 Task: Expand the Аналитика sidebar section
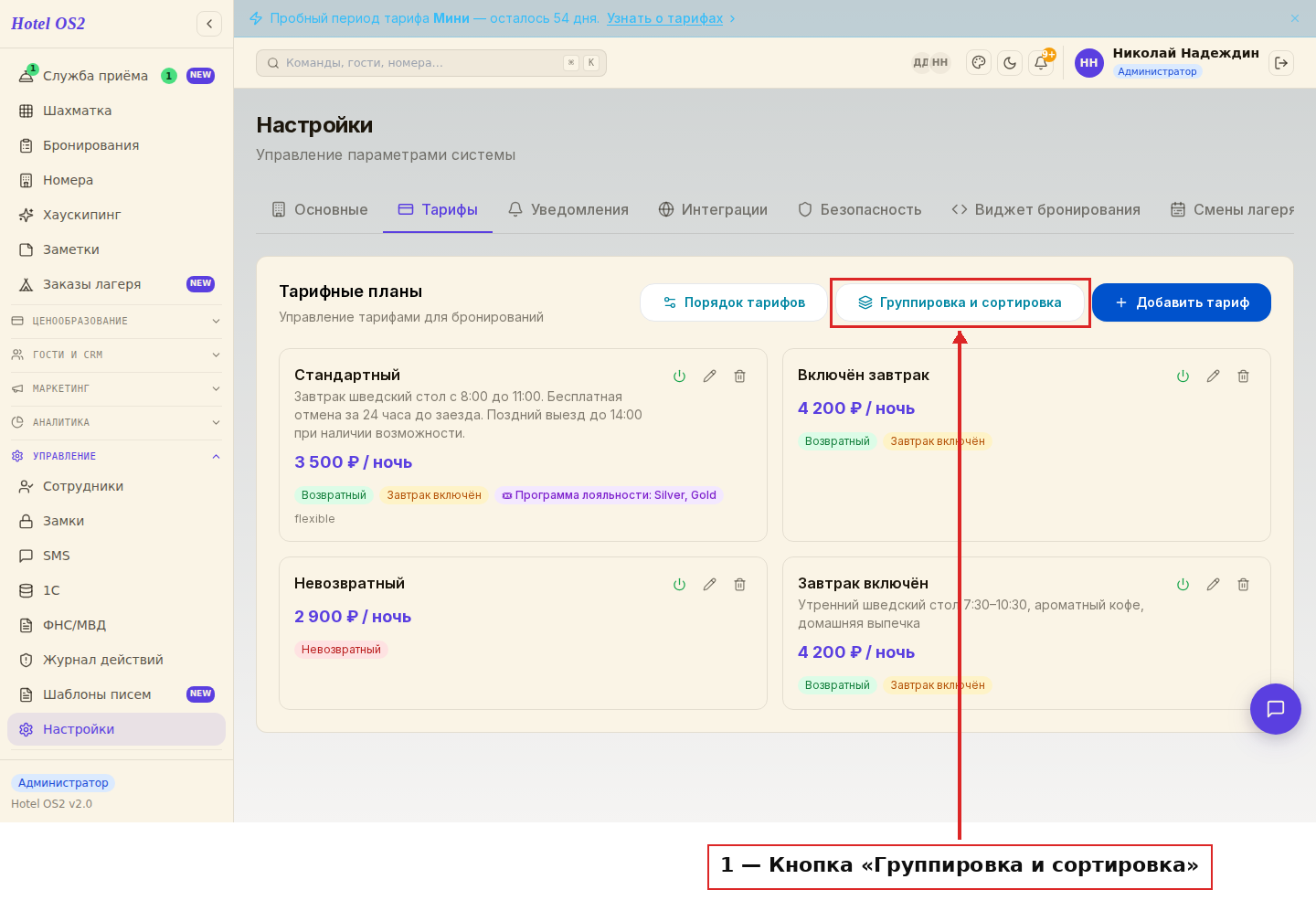pos(116,423)
